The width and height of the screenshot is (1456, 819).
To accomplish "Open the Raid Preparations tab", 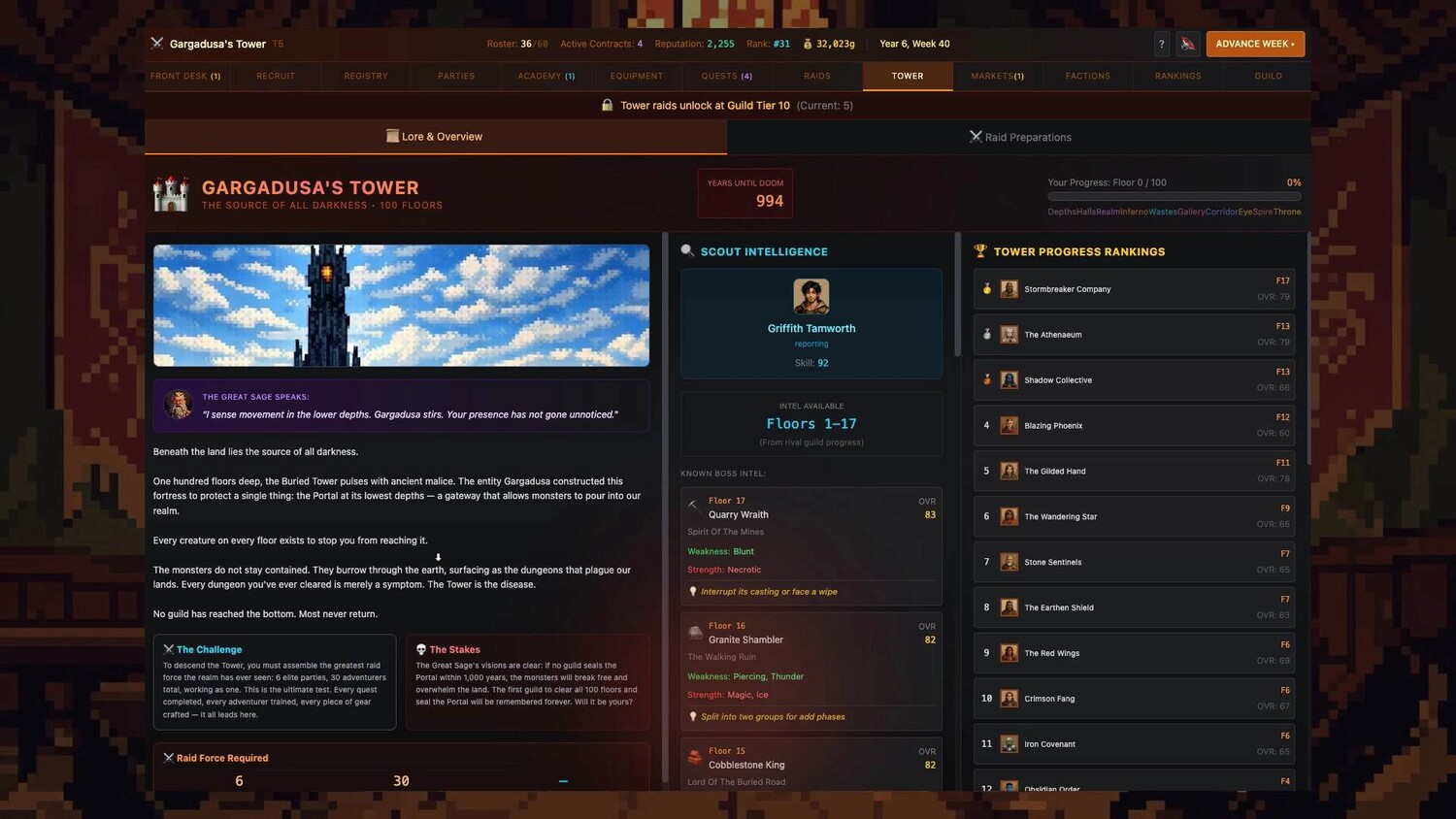I will pyautogui.click(x=1019, y=137).
